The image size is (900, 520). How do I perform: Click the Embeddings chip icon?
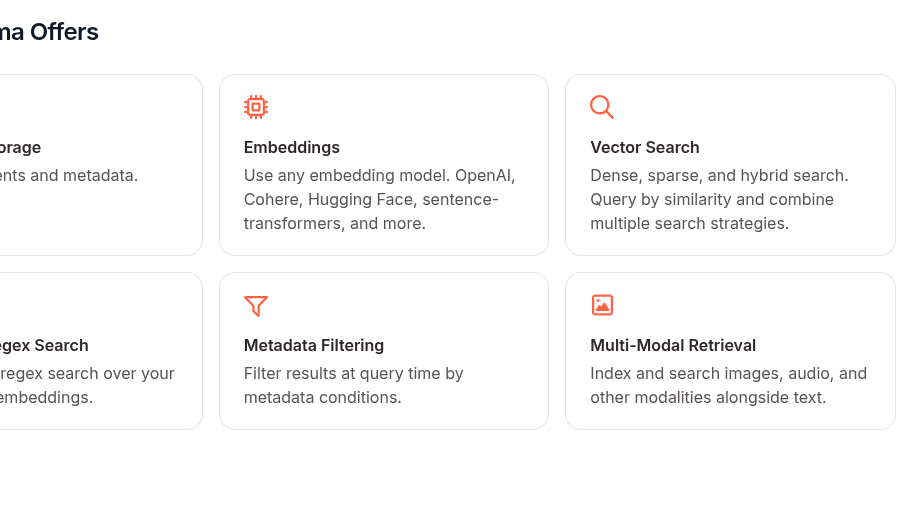pyautogui.click(x=256, y=107)
